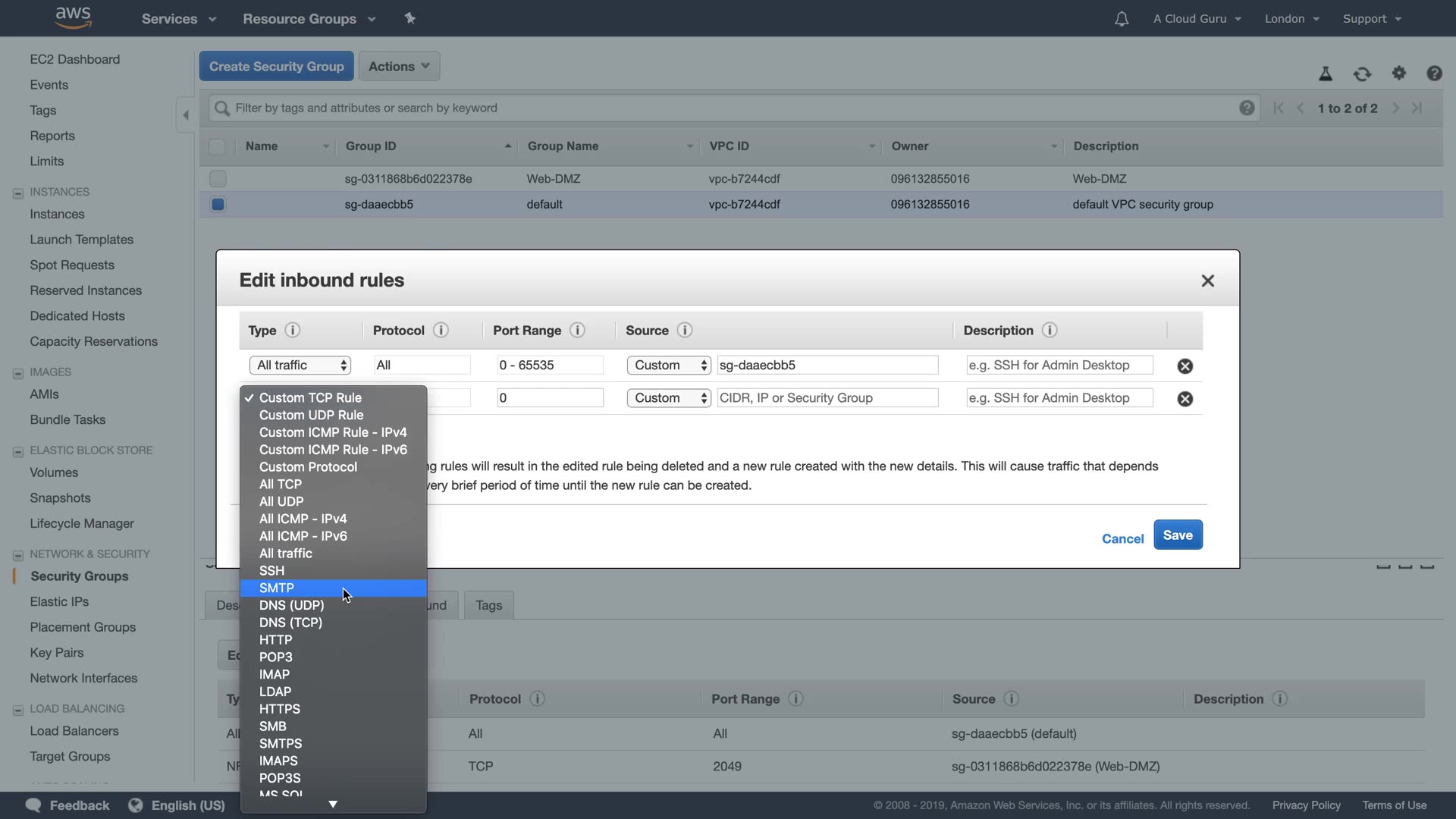
Task: Click the second rule's source CIDR field
Action: (x=827, y=398)
